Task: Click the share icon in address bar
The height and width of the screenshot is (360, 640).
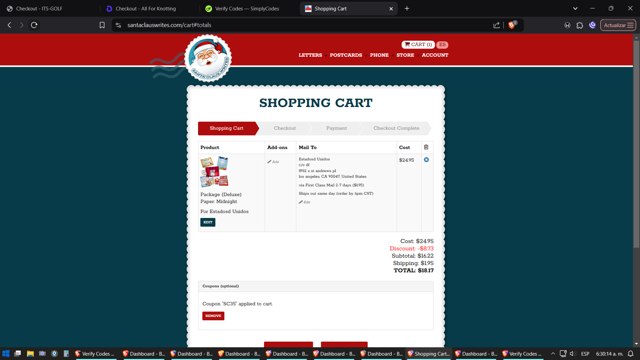Action: click(x=496, y=25)
